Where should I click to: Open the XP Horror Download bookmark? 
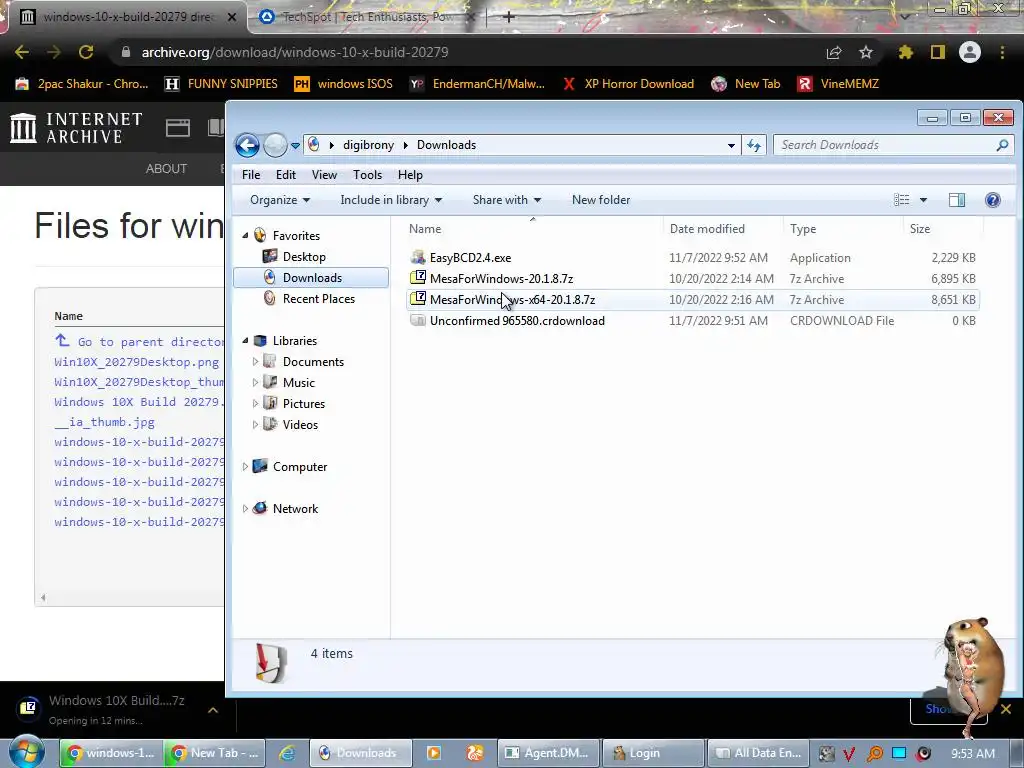click(628, 84)
